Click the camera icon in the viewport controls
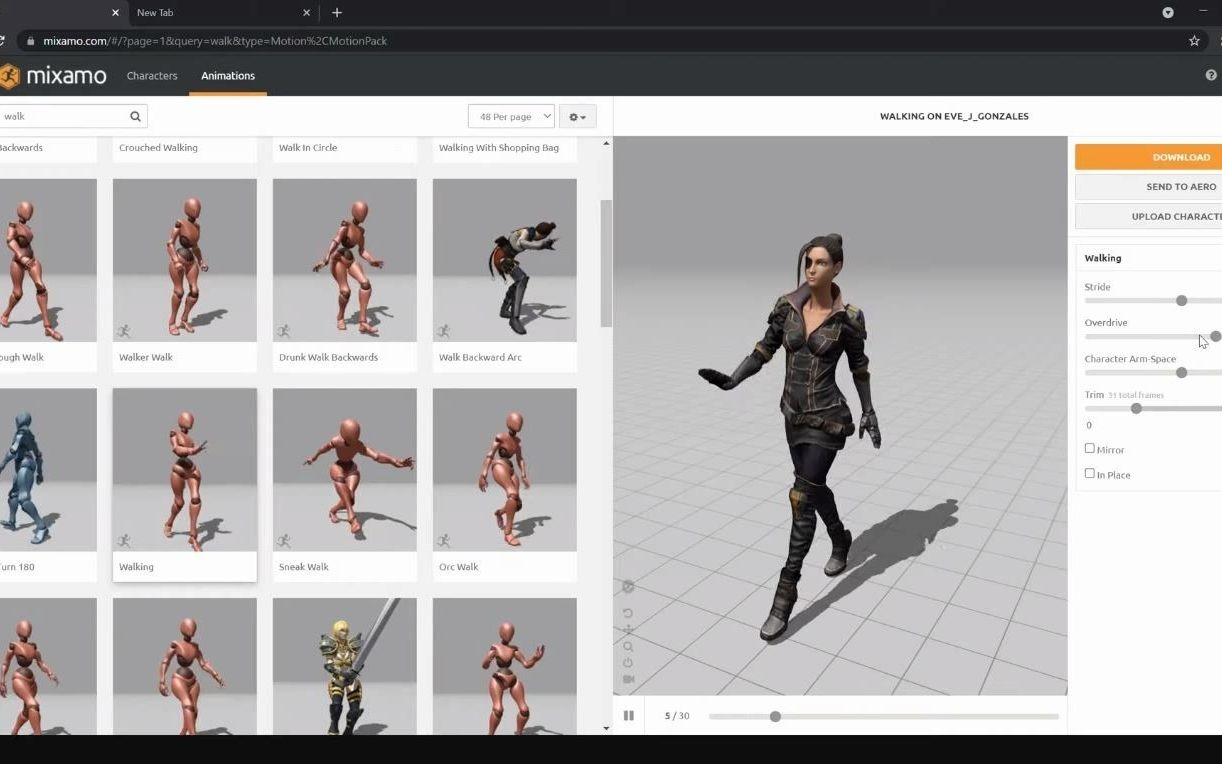This screenshot has width=1222, height=764. click(x=628, y=678)
